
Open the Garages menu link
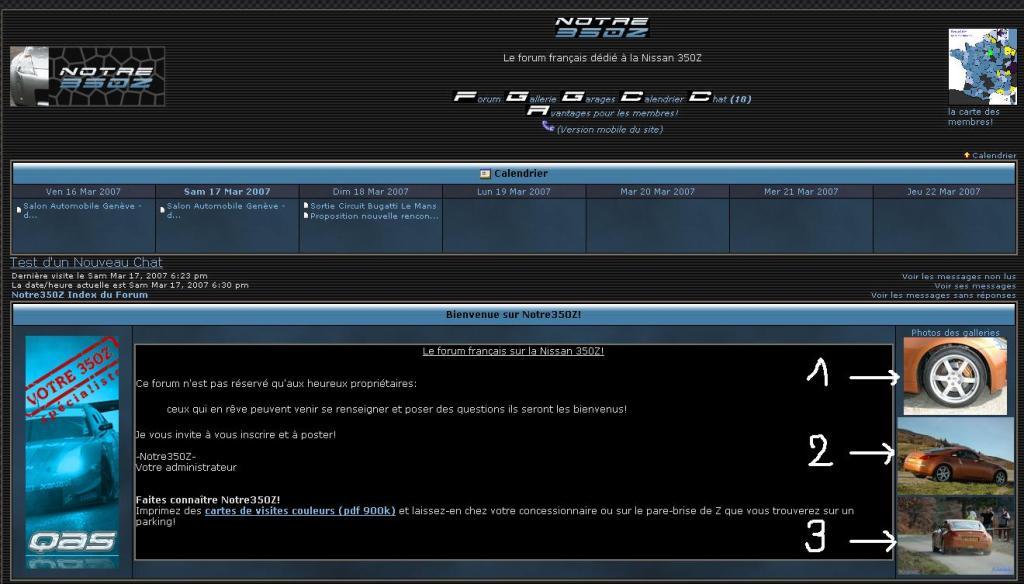(x=588, y=98)
